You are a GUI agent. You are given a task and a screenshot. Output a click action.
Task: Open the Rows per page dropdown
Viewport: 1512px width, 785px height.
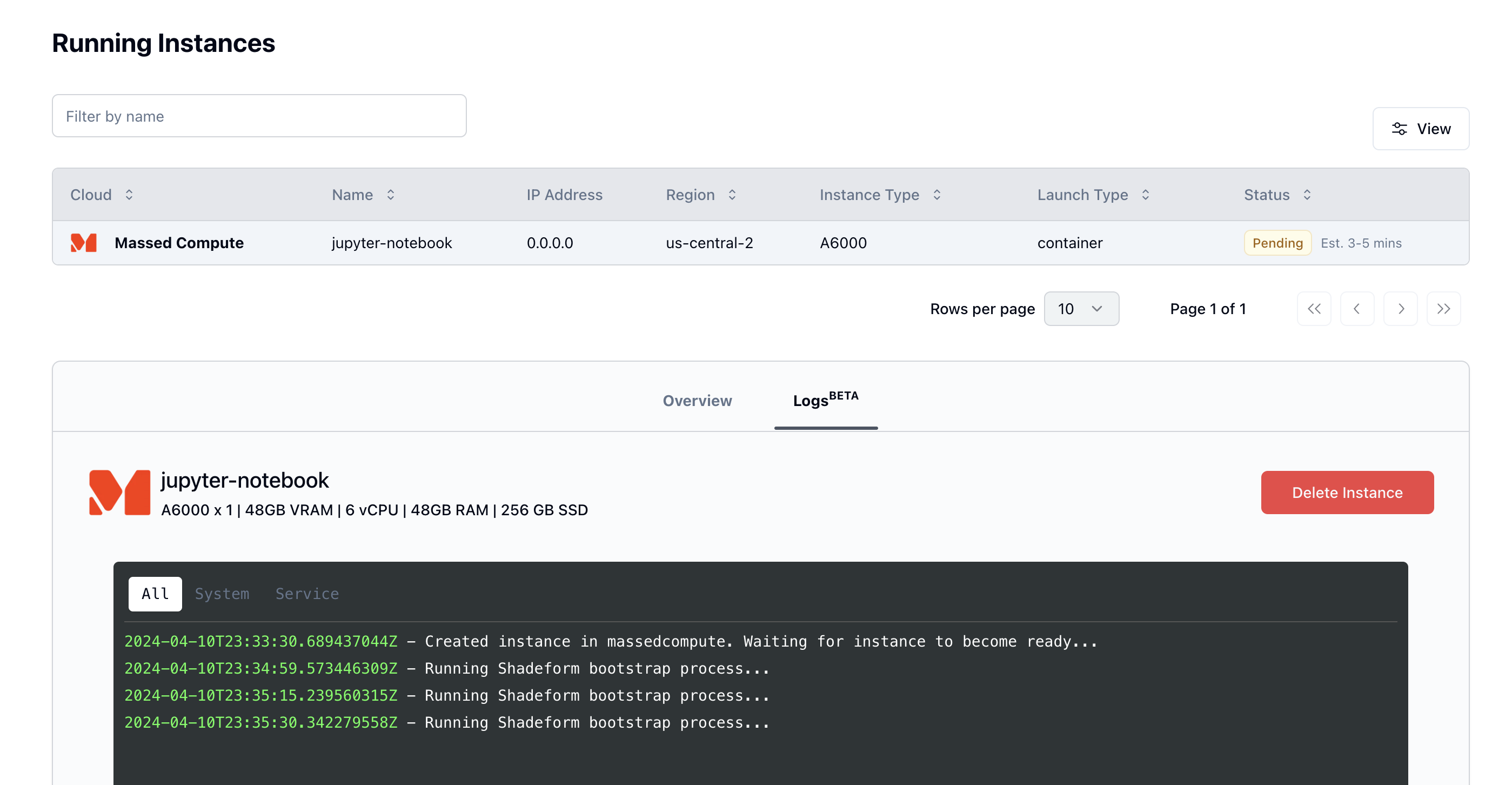point(1081,309)
